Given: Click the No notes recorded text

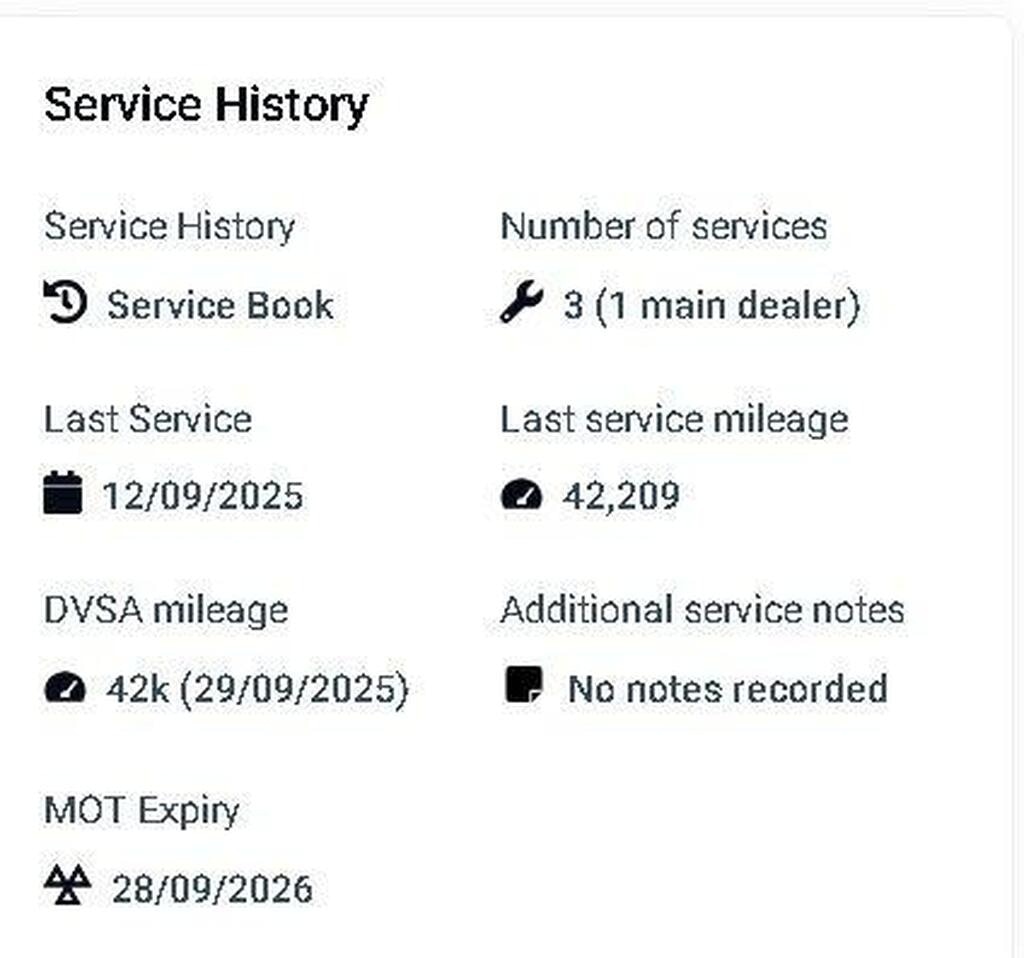Looking at the screenshot, I should click(727, 689).
